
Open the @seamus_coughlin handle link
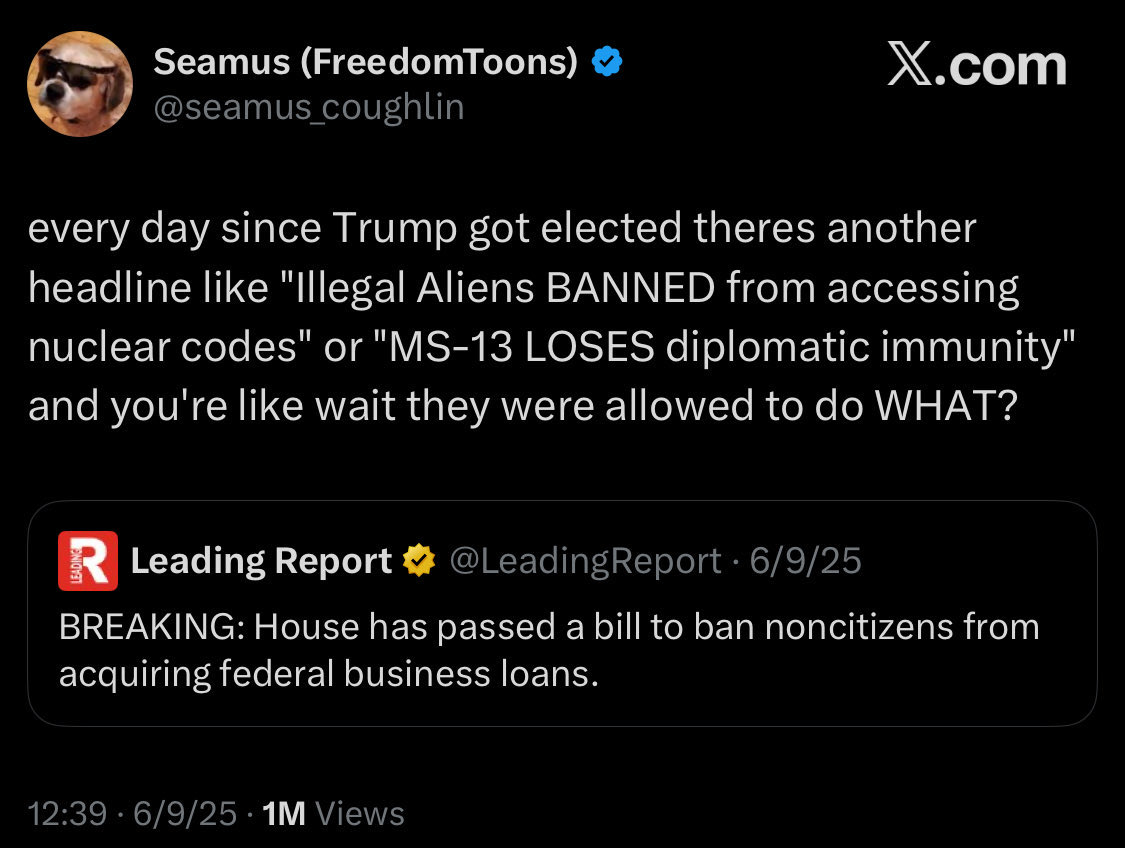tap(308, 107)
